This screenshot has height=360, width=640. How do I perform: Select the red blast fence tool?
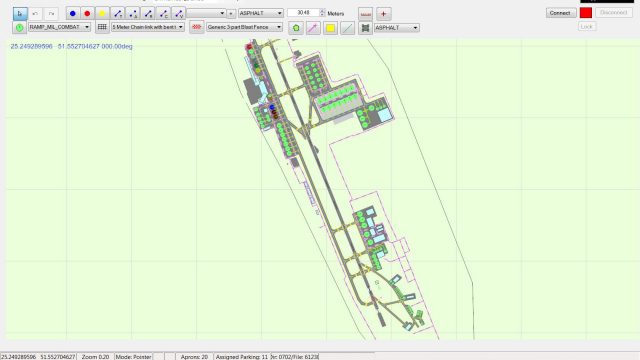(x=197, y=27)
